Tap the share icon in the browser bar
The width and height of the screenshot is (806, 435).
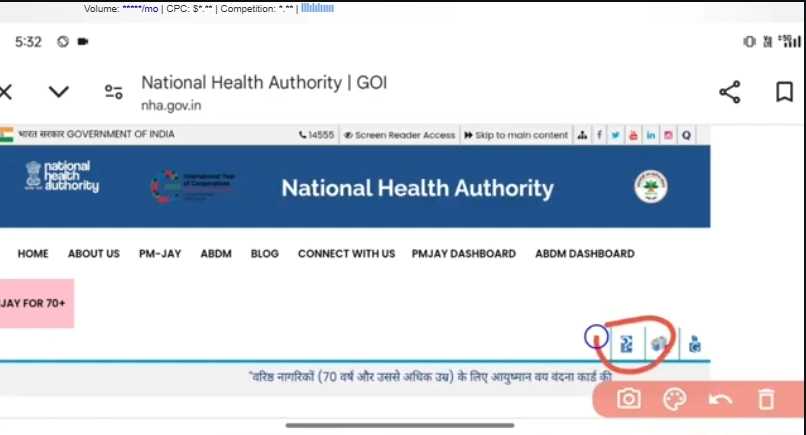tap(729, 92)
